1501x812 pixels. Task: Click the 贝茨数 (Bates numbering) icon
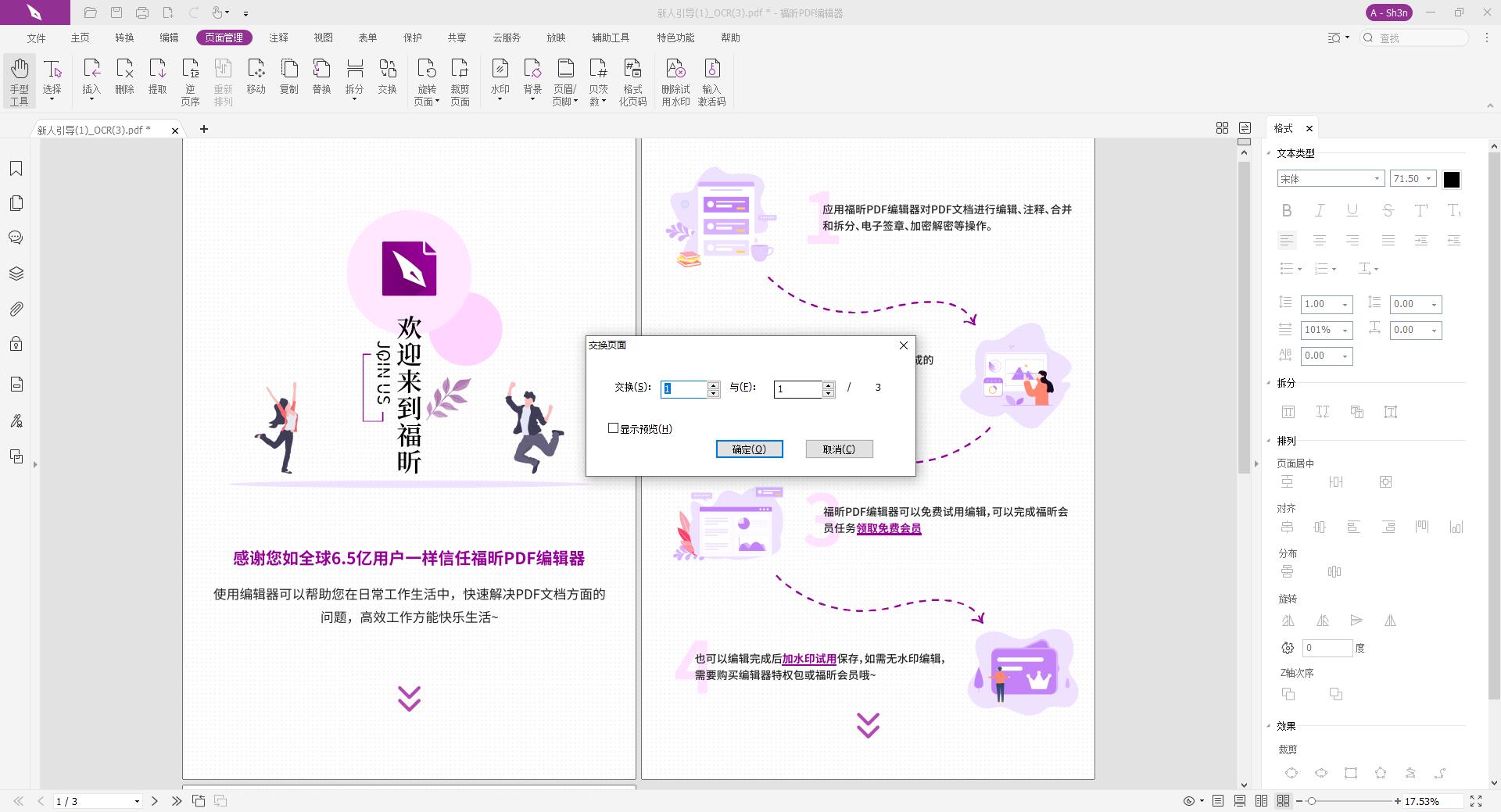click(x=599, y=75)
